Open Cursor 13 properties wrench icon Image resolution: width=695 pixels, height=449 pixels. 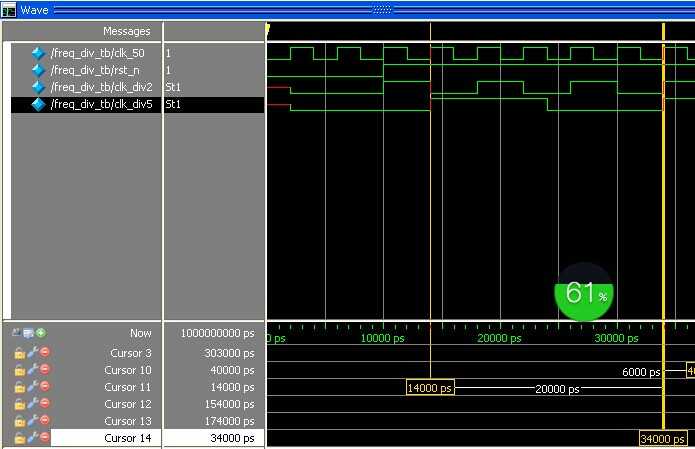pyautogui.click(x=32, y=421)
